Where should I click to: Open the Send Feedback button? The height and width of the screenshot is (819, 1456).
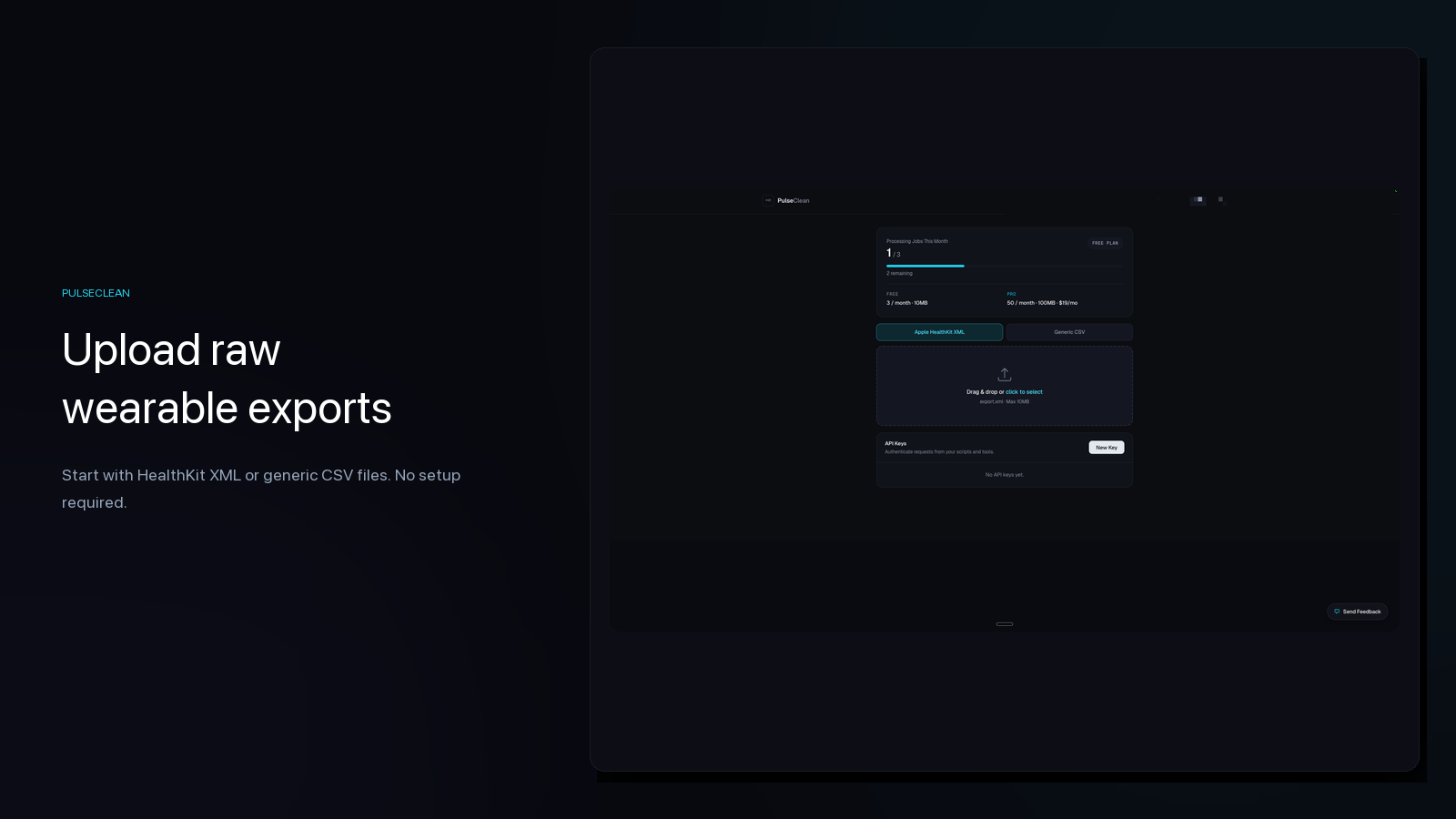1358,612
